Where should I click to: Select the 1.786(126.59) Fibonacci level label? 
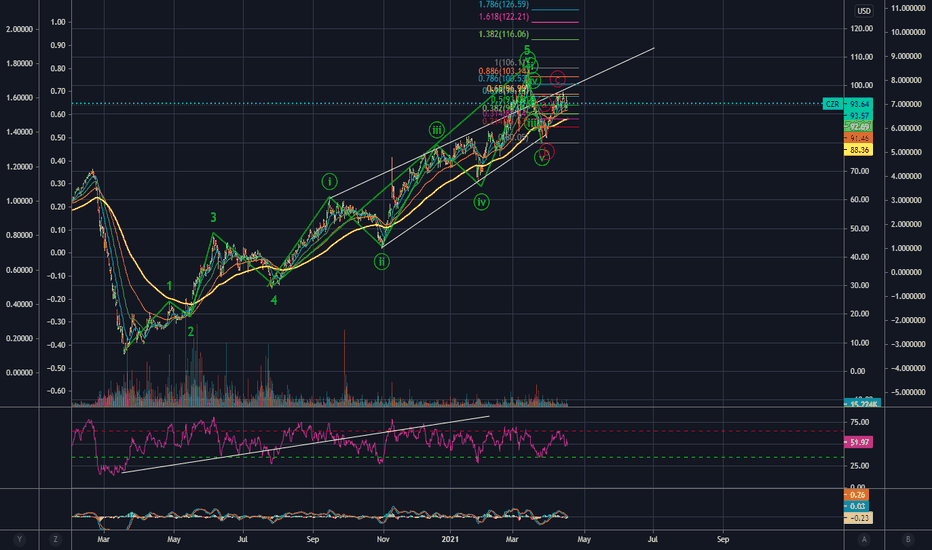(503, 5)
